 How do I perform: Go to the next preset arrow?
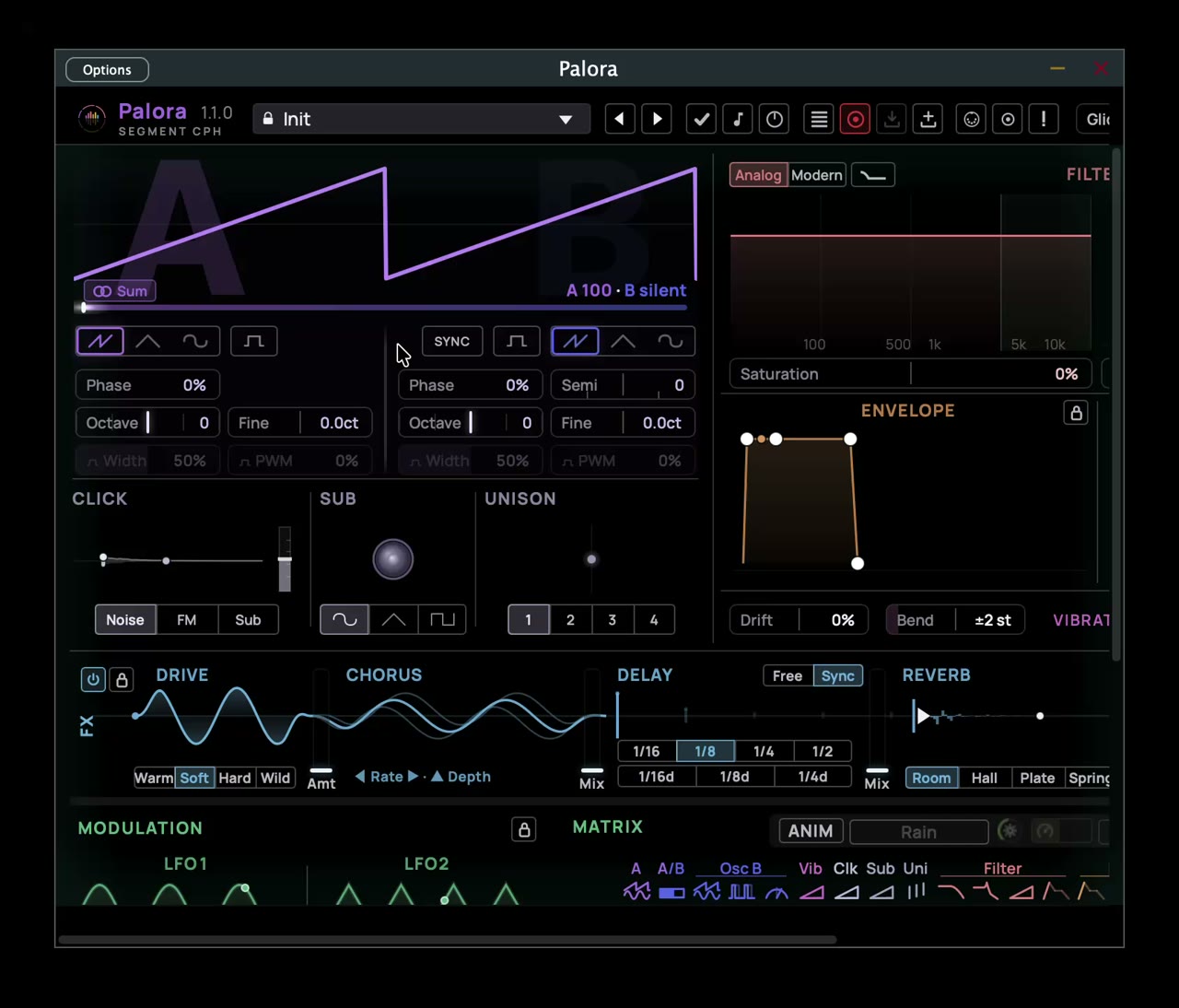[657, 119]
